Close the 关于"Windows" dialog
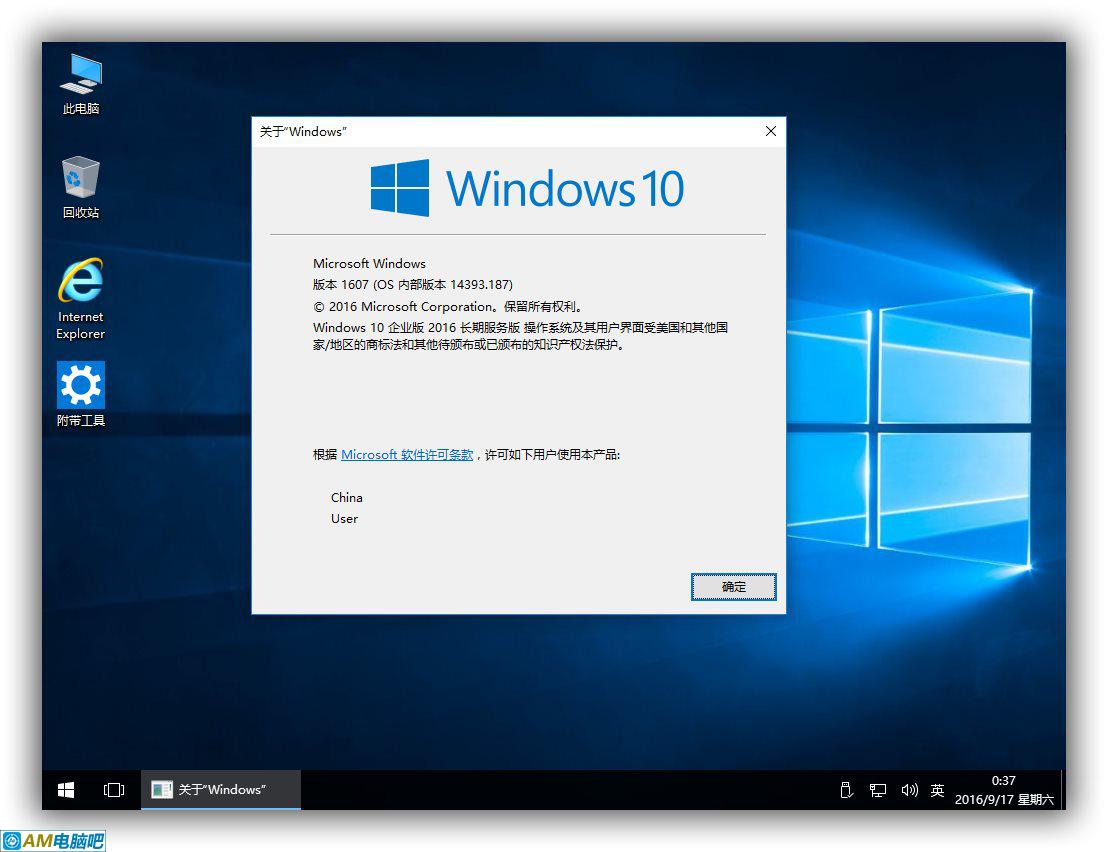The image size is (1108, 852). (x=771, y=131)
